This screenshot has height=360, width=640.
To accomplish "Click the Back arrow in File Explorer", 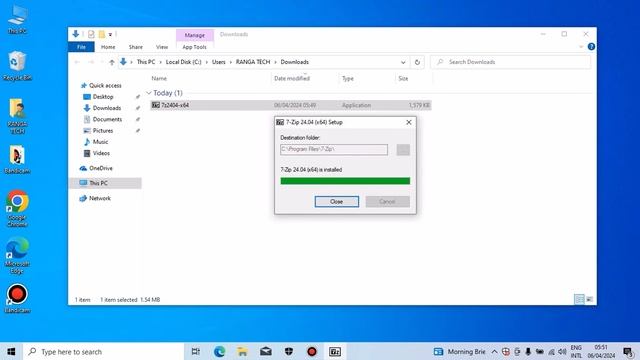I will point(78,62).
